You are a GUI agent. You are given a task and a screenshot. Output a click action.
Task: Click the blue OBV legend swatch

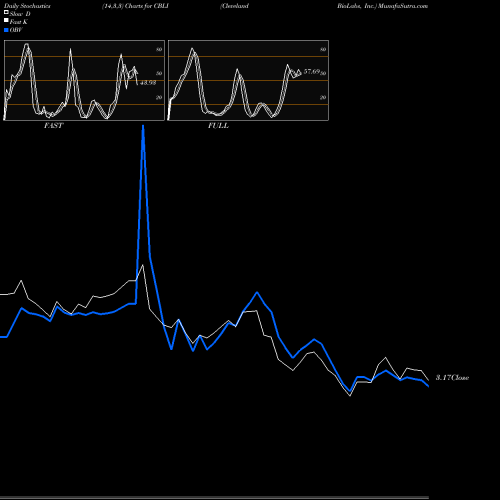(6, 30)
